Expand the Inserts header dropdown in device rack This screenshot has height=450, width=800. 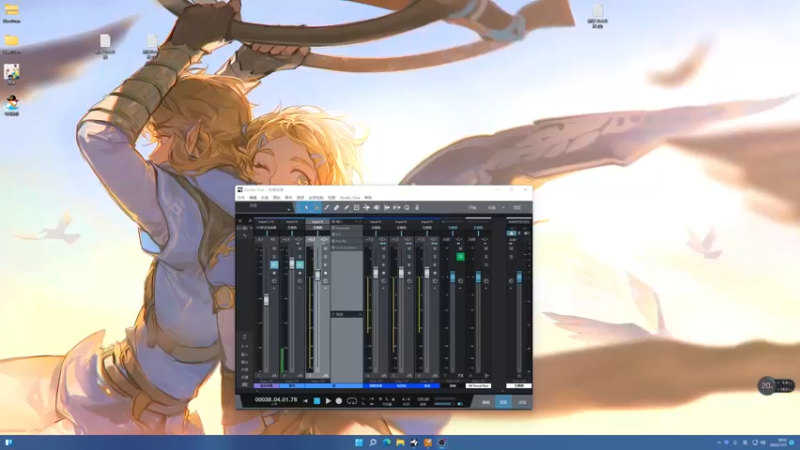tap(357, 222)
